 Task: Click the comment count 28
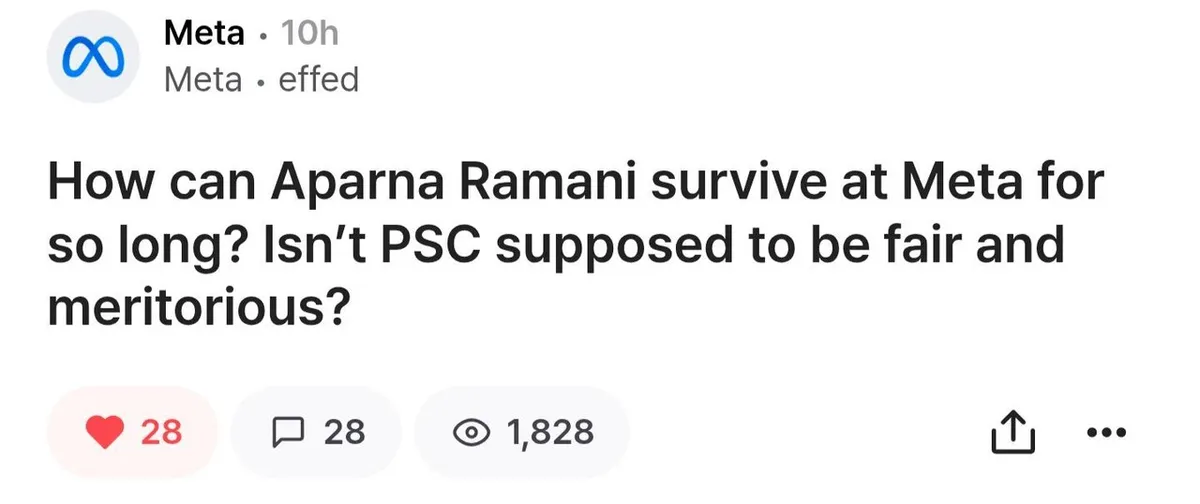tap(344, 432)
